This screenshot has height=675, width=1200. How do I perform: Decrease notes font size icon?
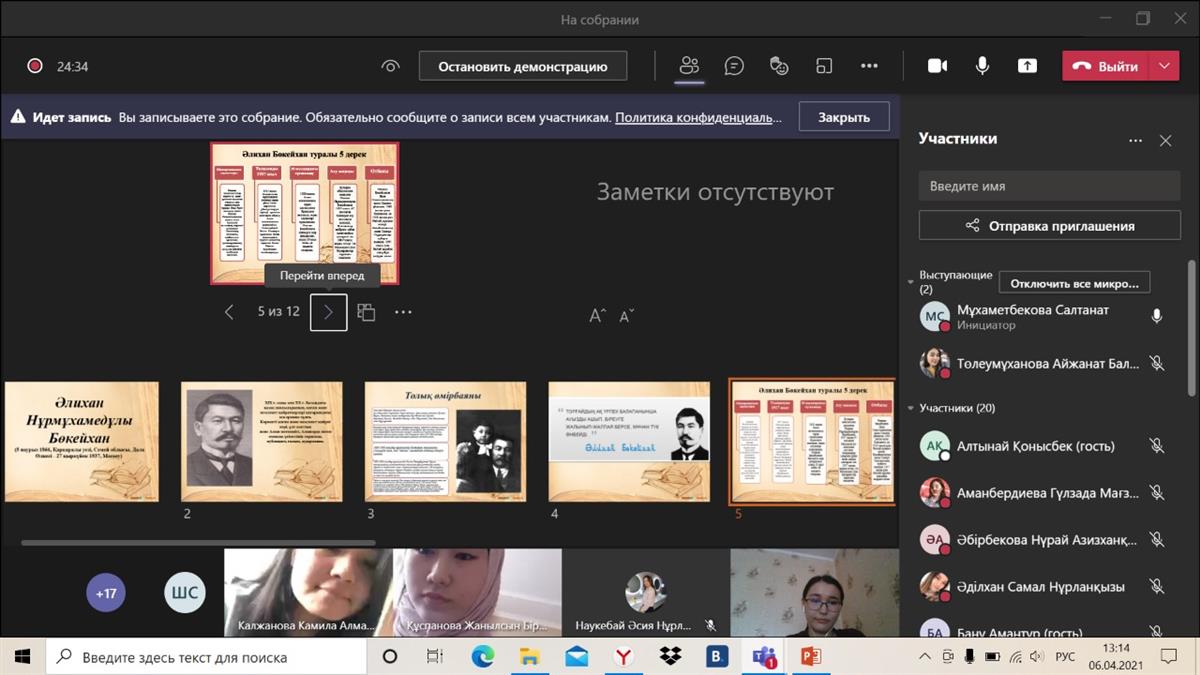(627, 316)
